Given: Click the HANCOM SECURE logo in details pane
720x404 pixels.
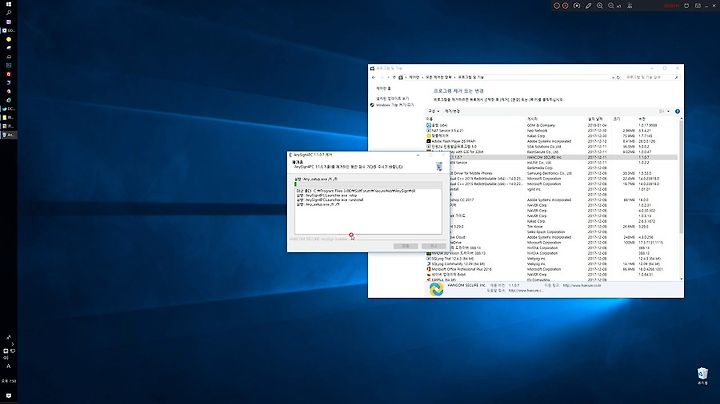Looking at the screenshot, I should (436, 288).
